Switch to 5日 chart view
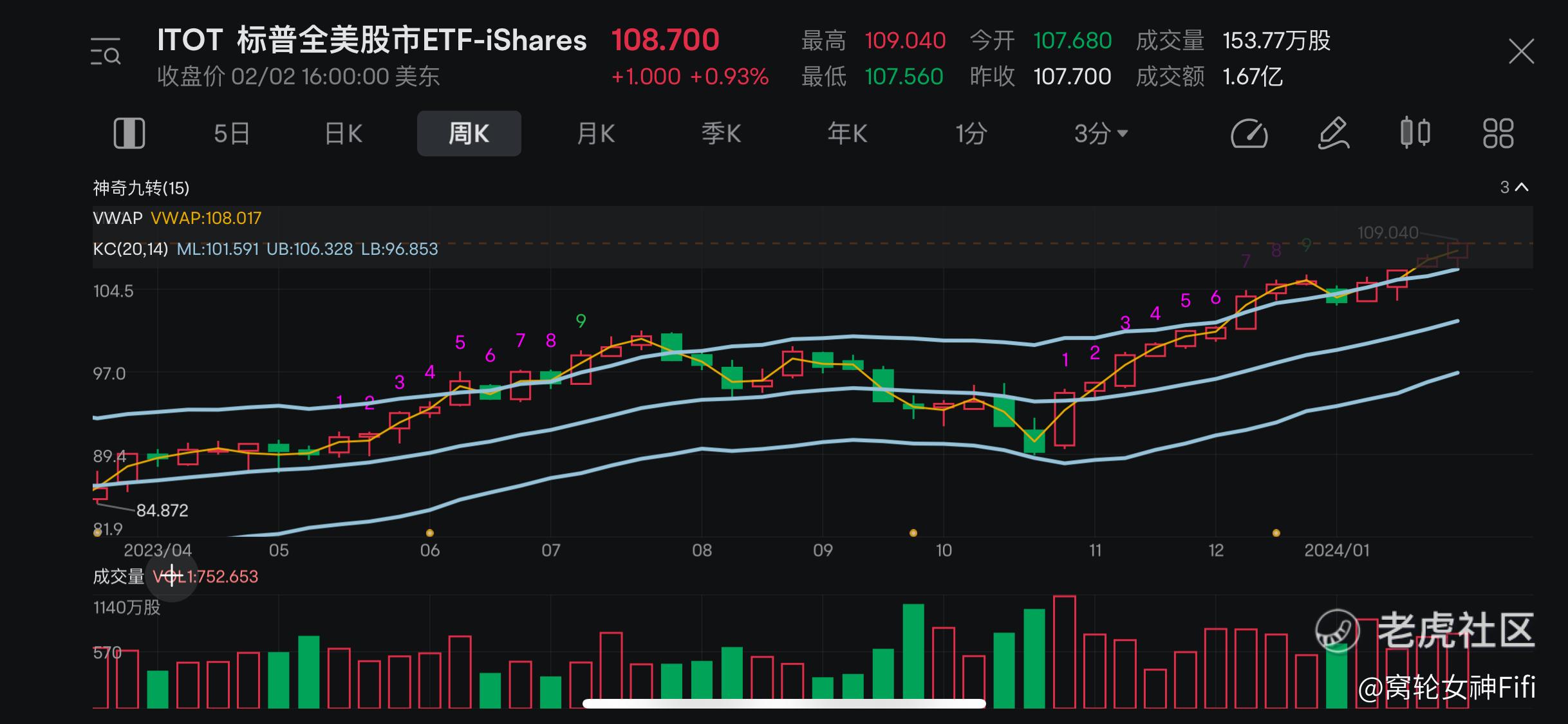This screenshot has width=1568, height=724. [x=232, y=134]
